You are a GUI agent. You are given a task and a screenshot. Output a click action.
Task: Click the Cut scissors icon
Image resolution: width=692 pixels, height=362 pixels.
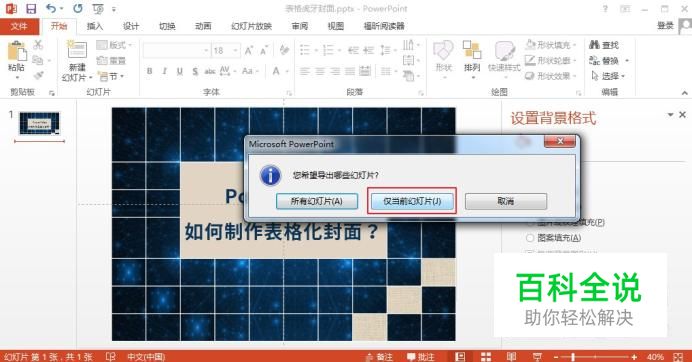coord(38,44)
